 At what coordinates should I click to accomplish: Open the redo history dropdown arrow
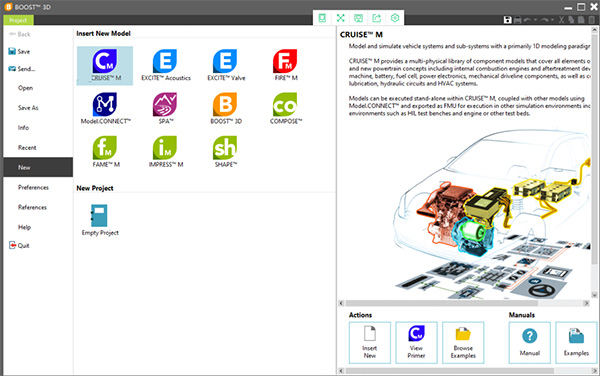click(x=553, y=20)
